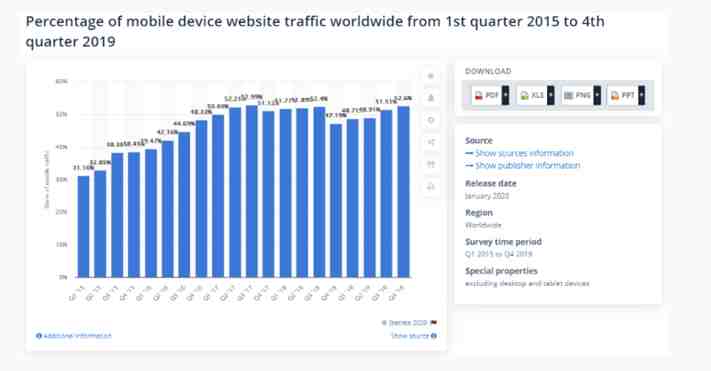Download the chart as PNG

point(577,95)
